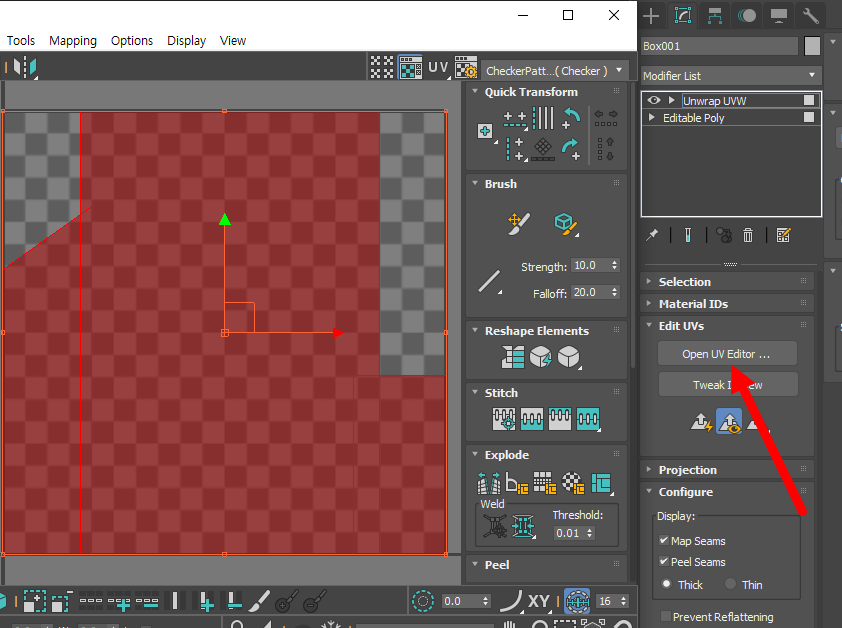Click the Pack Custom icon in Explode
The width and height of the screenshot is (842, 628).
click(601, 483)
